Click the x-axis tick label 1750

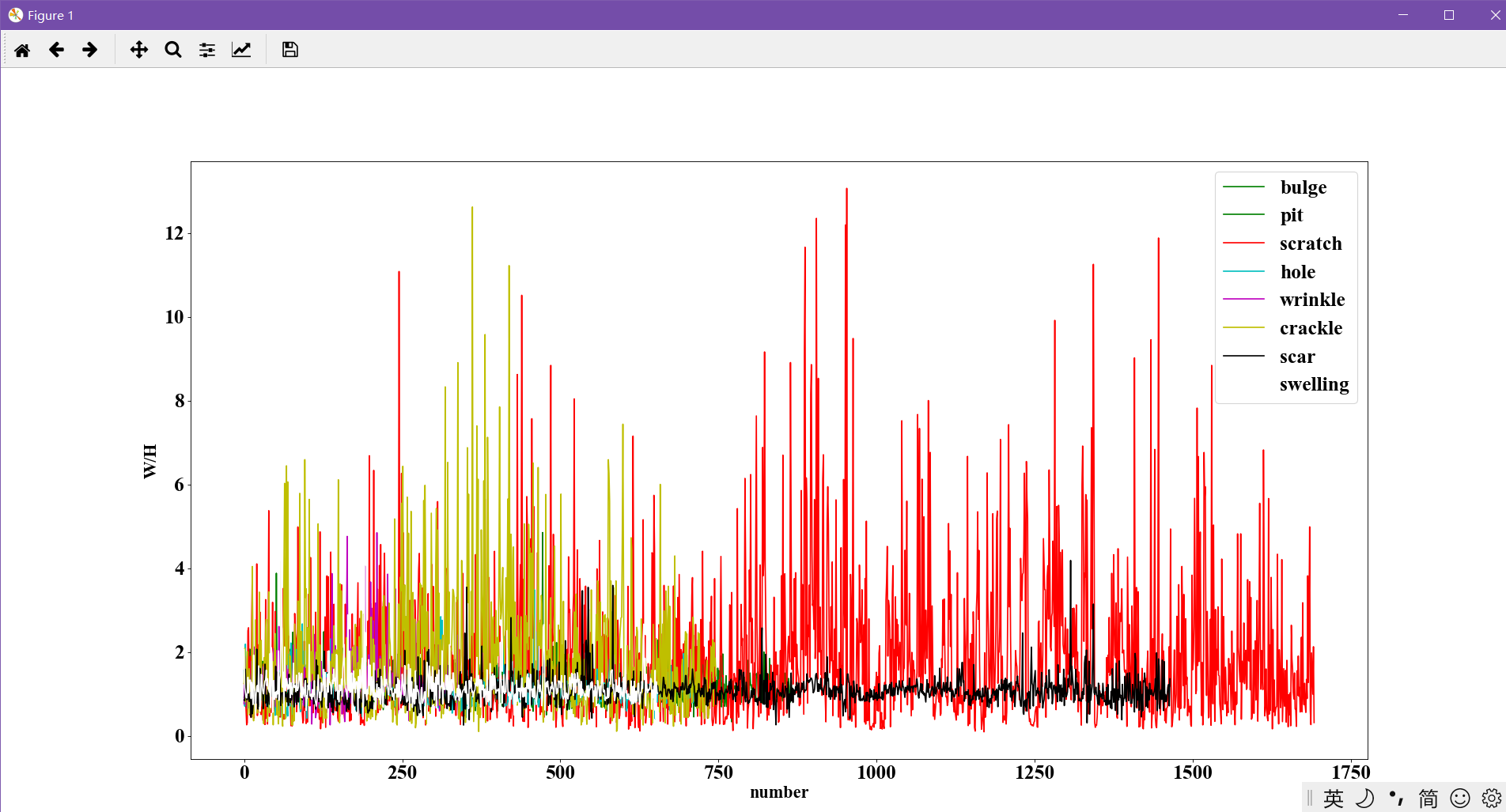click(x=1350, y=772)
